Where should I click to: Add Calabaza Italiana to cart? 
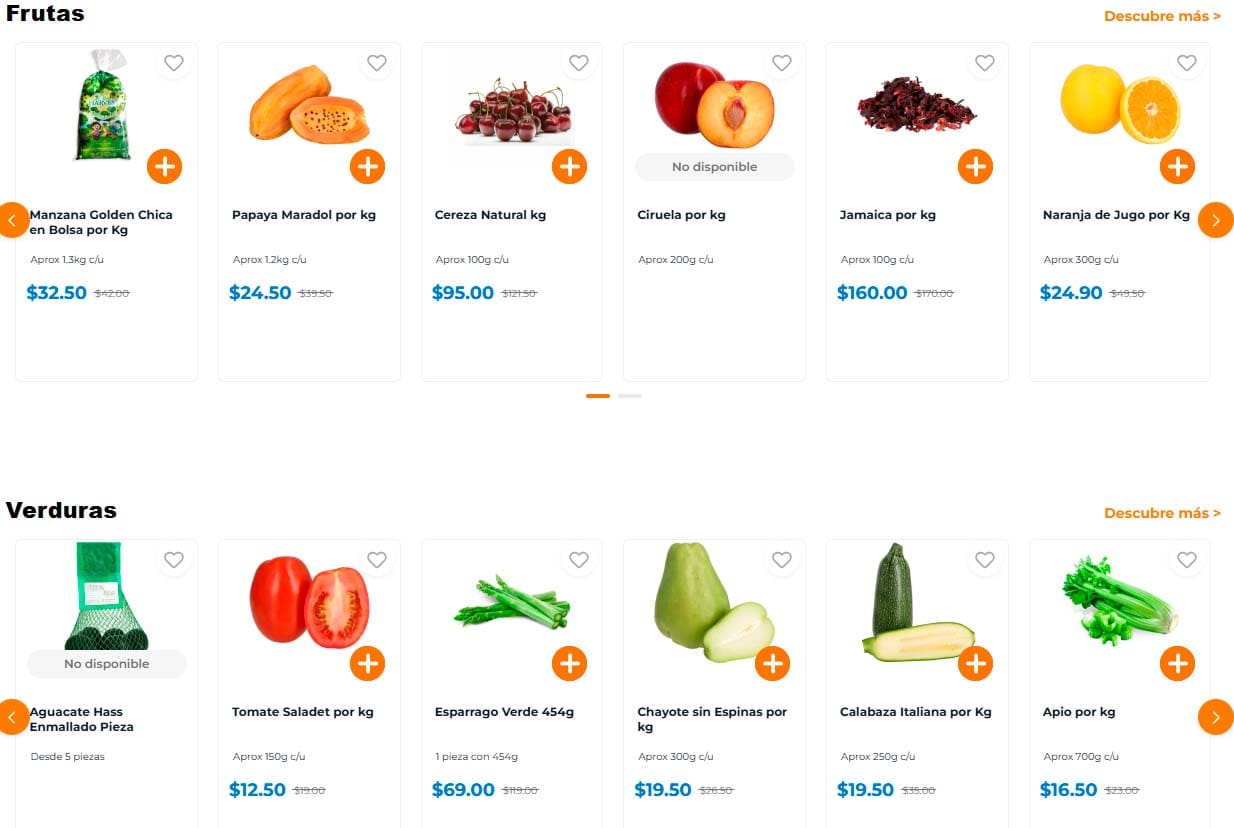pyautogui.click(x=975, y=663)
